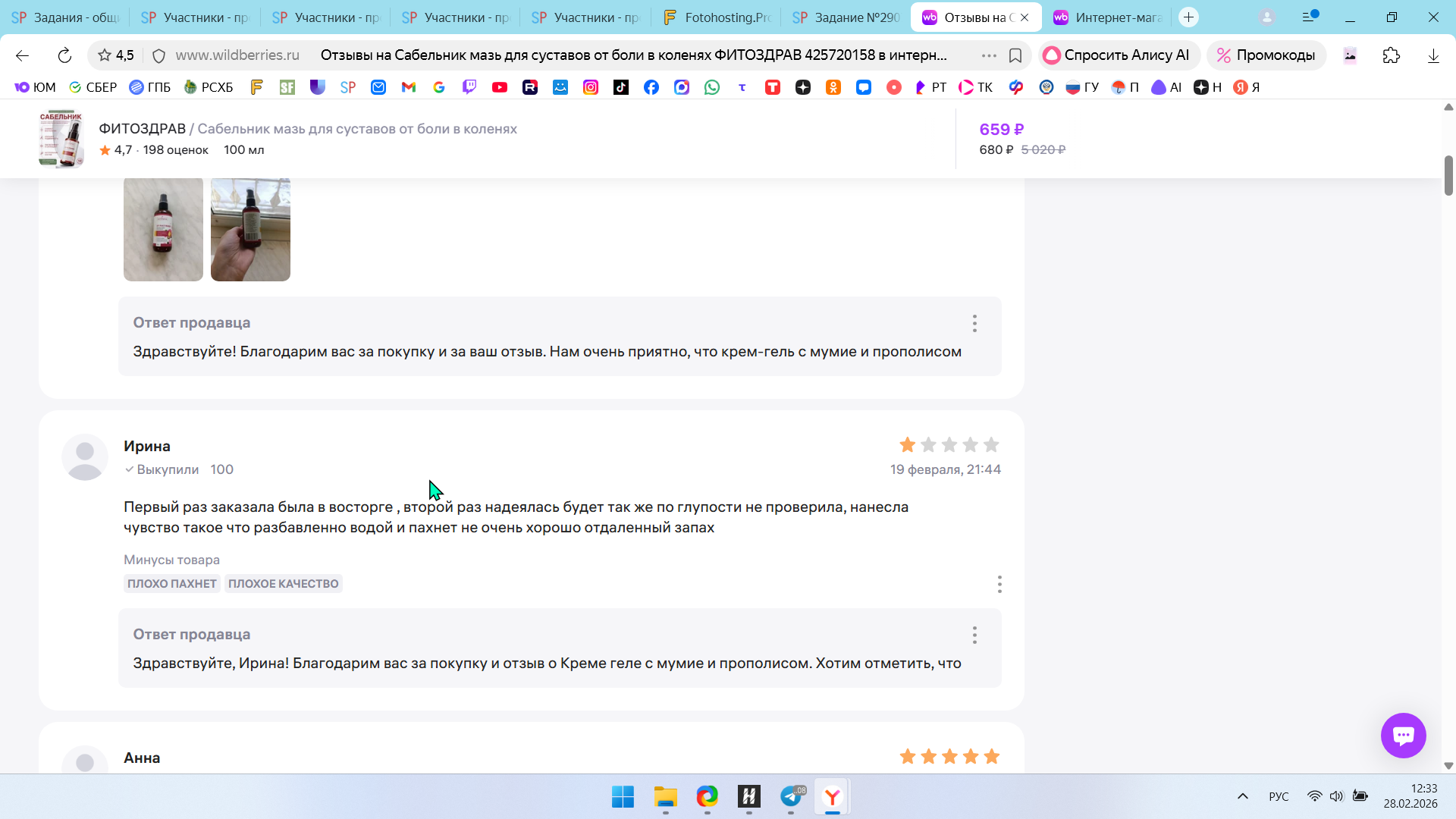The image size is (1456, 819).
Task: Click the bookmark page icon in address bar
Action: tap(1015, 55)
